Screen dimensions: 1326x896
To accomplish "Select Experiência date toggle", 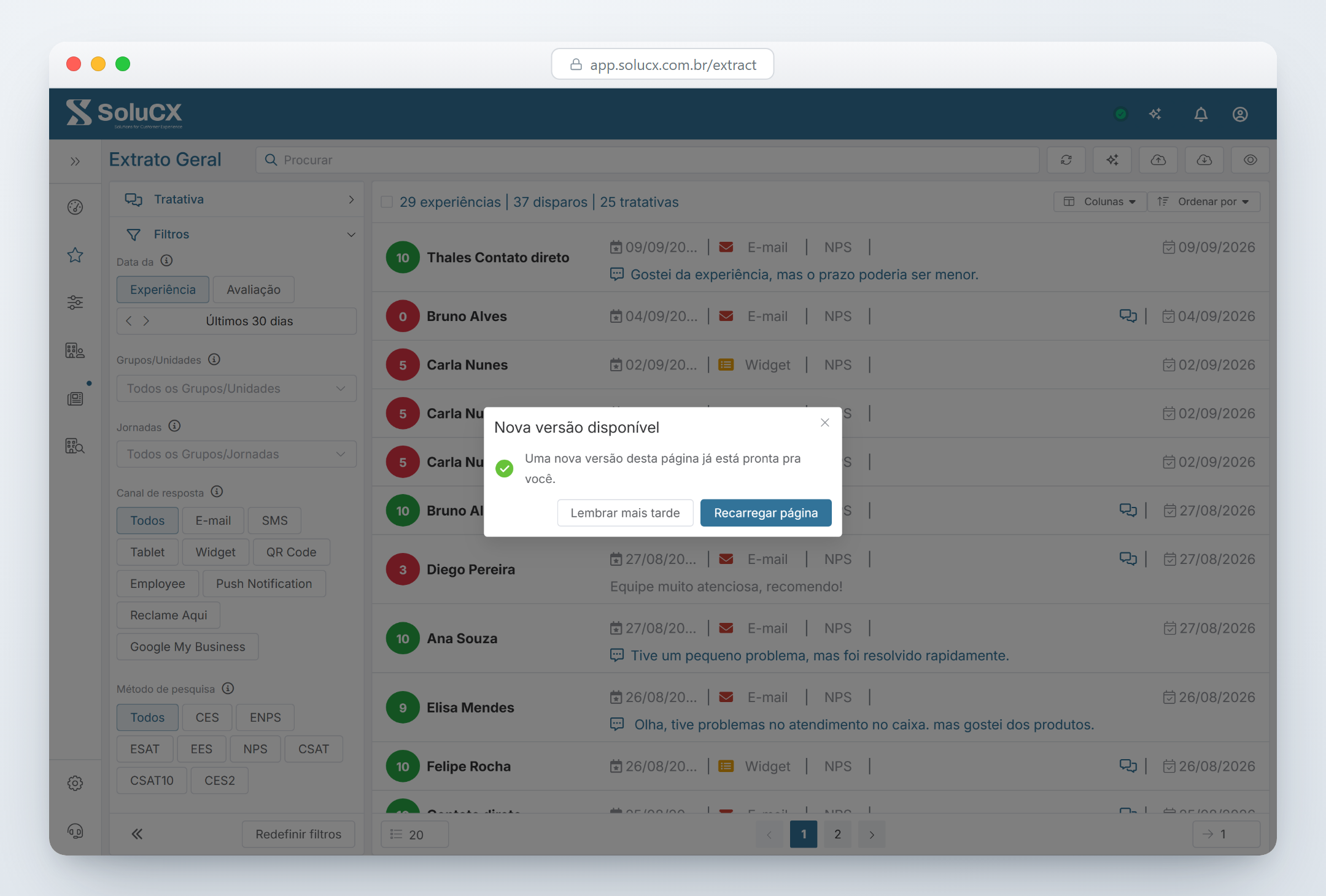I will pos(163,290).
